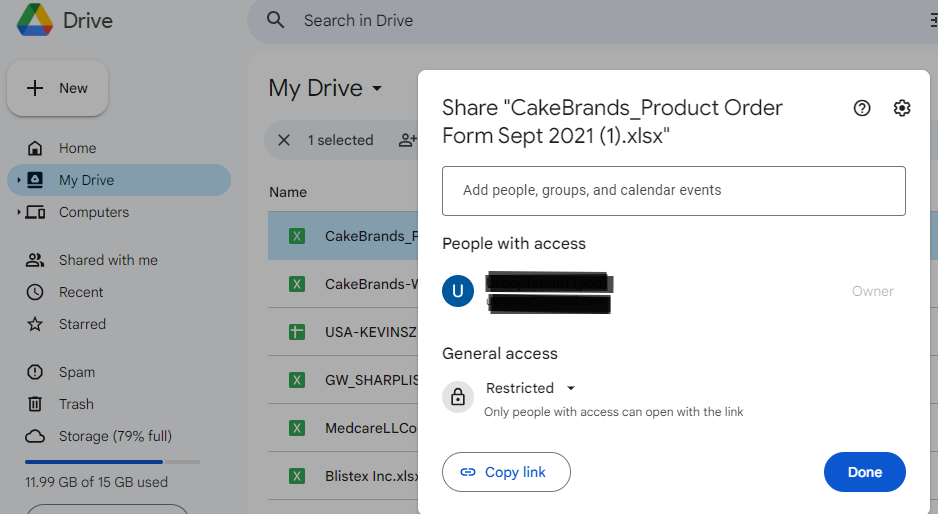Click the Excel icon for CakeBrands-W file
Viewport: 938px width, 514px height.
click(297, 284)
